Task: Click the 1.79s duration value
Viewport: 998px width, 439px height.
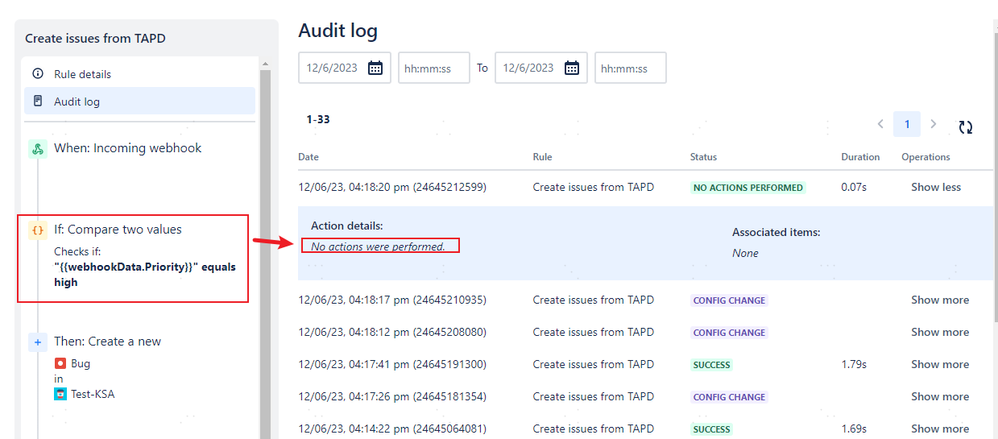Action: (x=853, y=365)
